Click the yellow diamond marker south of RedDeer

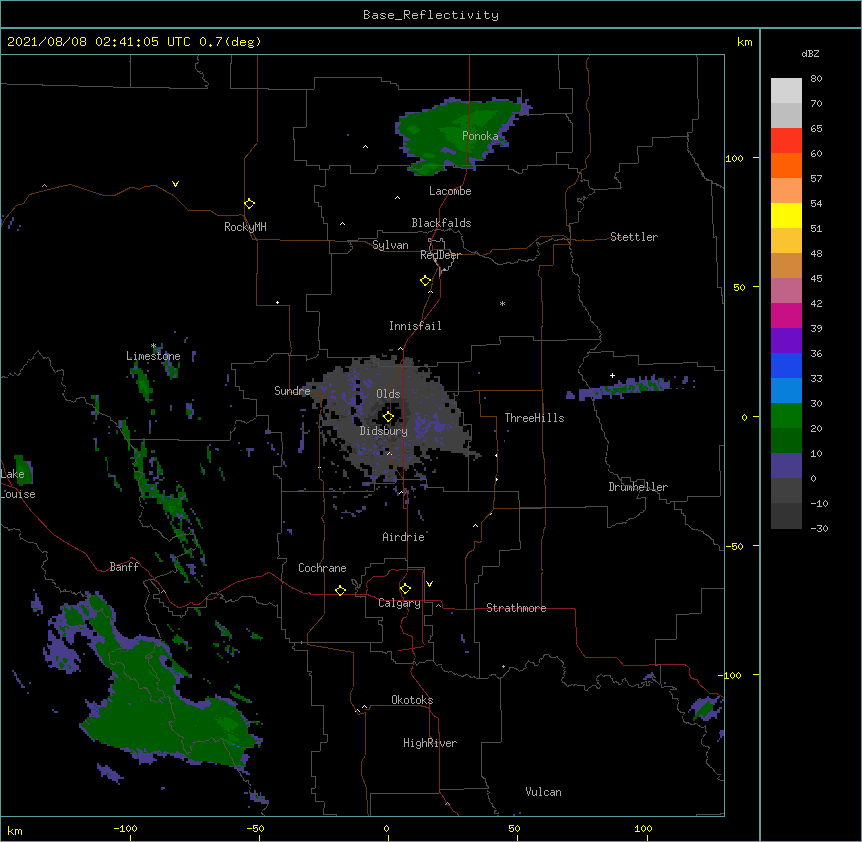[425, 281]
